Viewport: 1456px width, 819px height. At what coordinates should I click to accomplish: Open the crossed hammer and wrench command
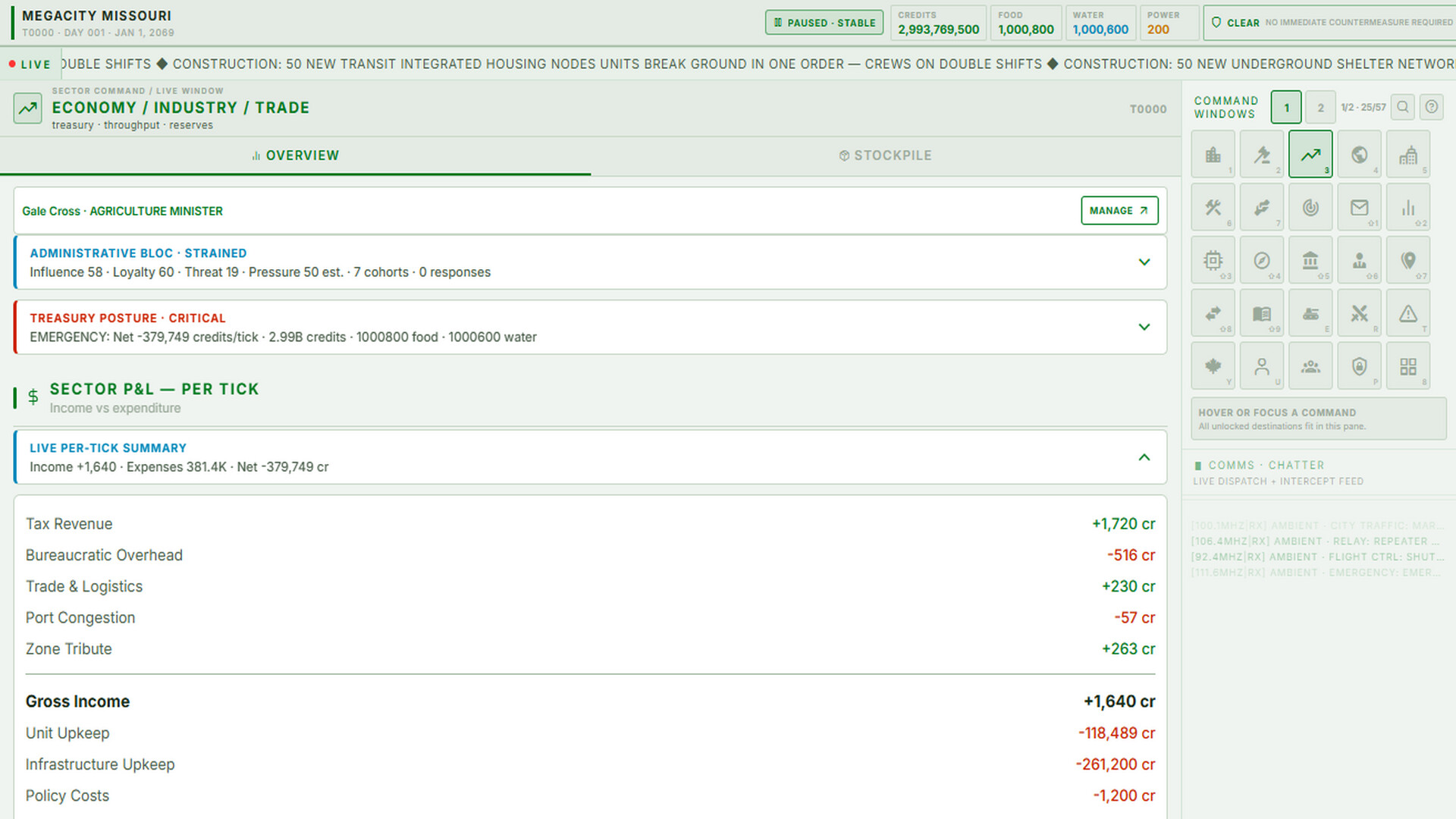1213,207
